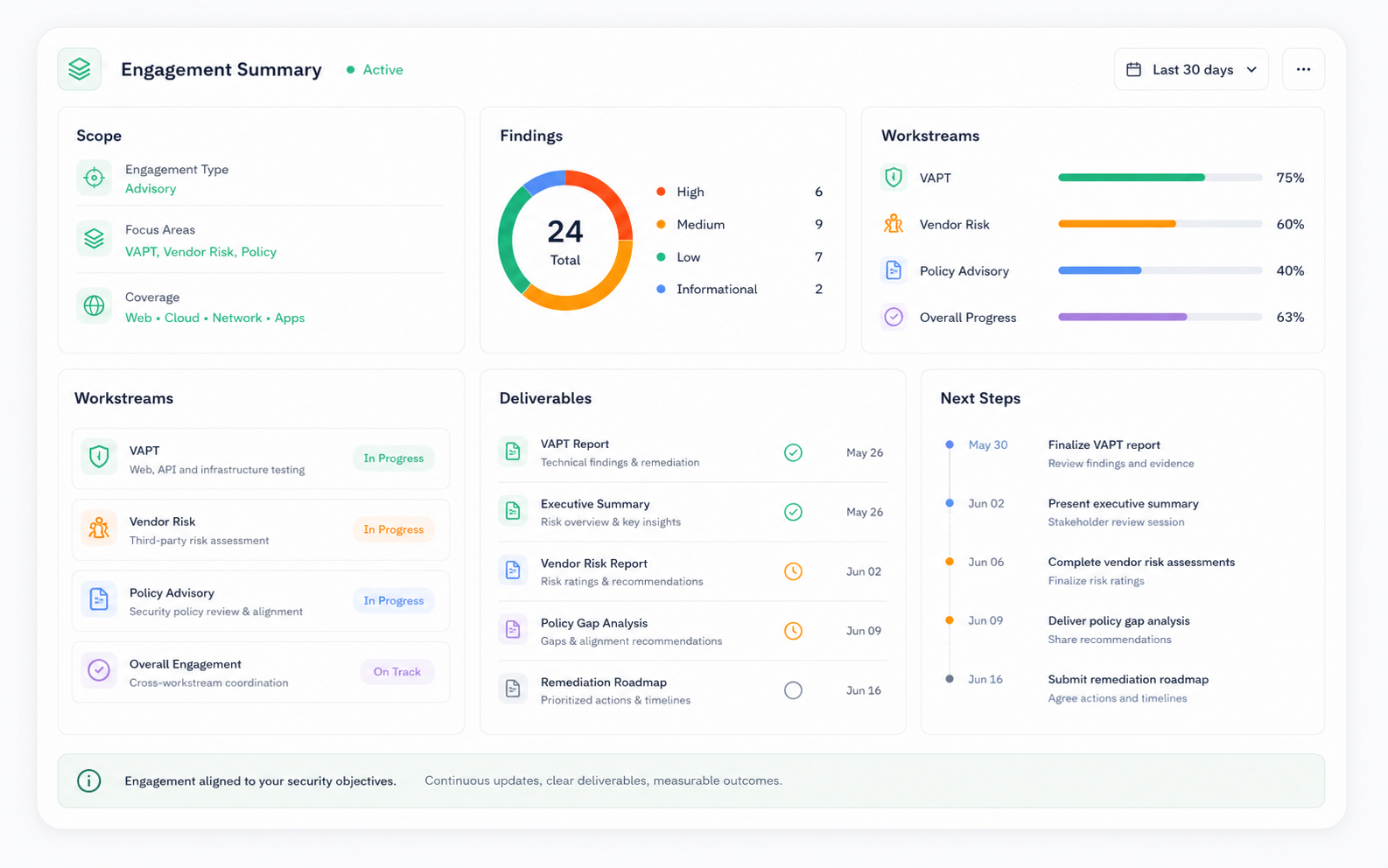Open the Executive Summary deliverable
The width and height of the screenshot is (1388, 868).
pos(692,512)
